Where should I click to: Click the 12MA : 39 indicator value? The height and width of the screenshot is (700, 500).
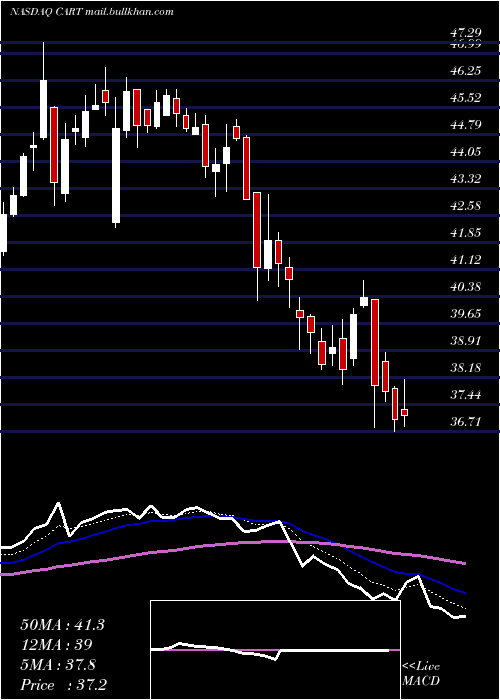[x=56, y=645]
